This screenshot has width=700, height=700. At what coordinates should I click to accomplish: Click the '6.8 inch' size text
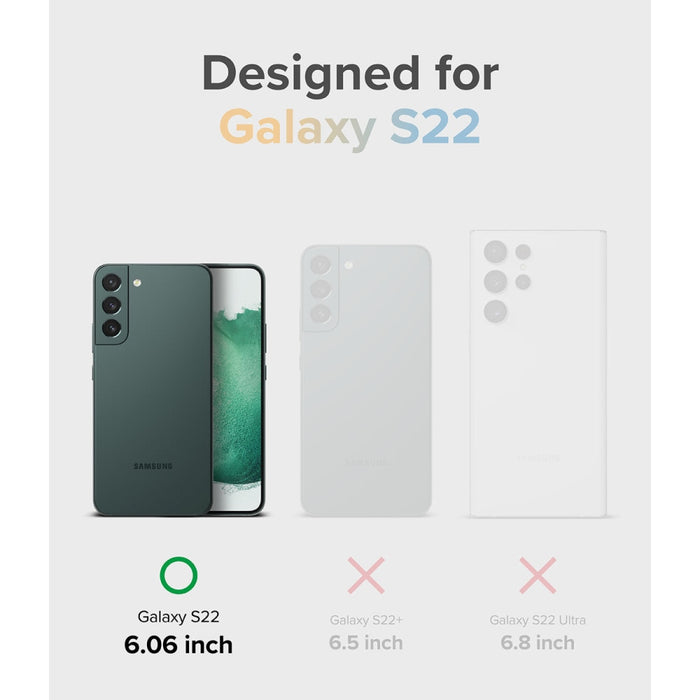pos(538,643)
